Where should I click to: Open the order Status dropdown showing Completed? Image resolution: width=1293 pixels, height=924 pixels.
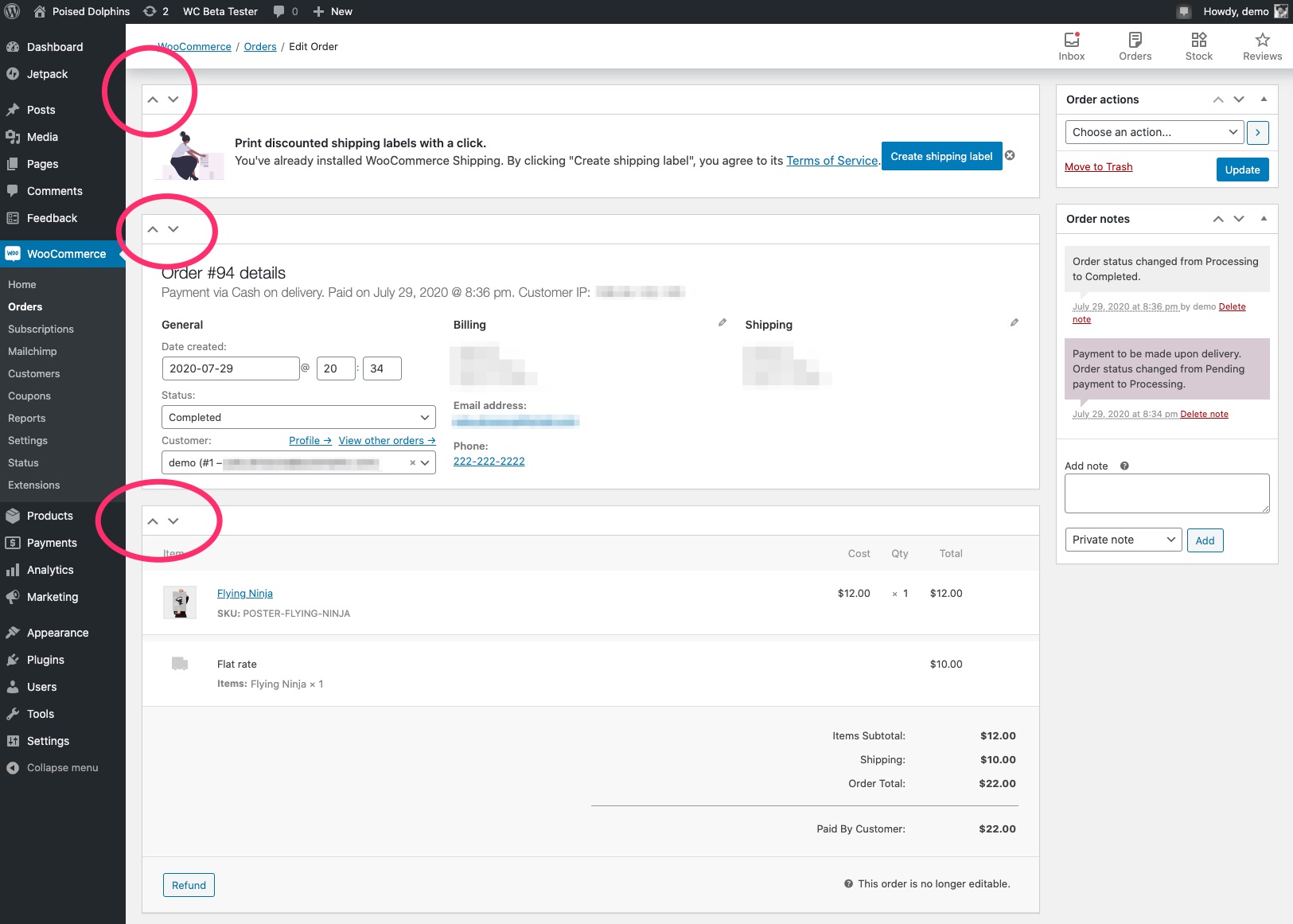298,416
